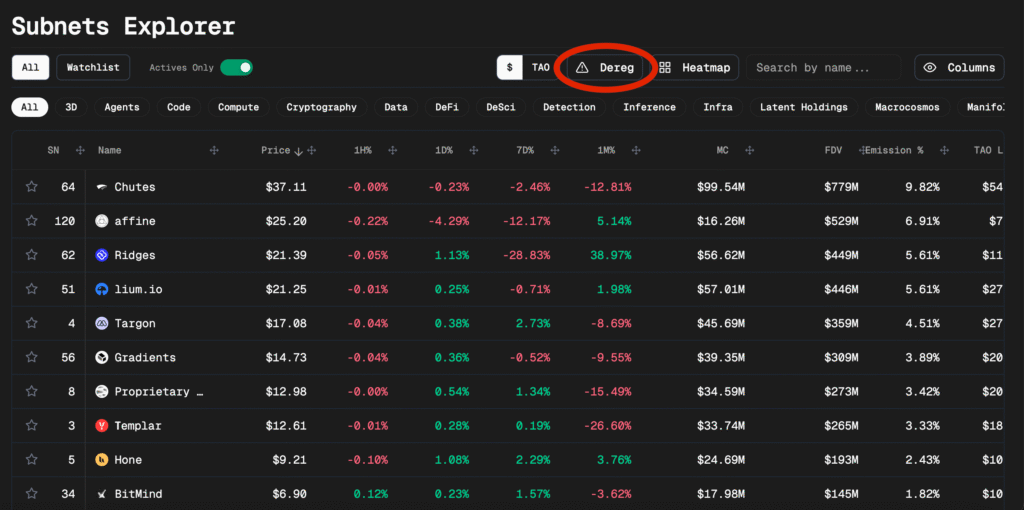The width and height of the screenshot is (1024, 510).
Task: Open the Heatmap view
Action: 695,67
